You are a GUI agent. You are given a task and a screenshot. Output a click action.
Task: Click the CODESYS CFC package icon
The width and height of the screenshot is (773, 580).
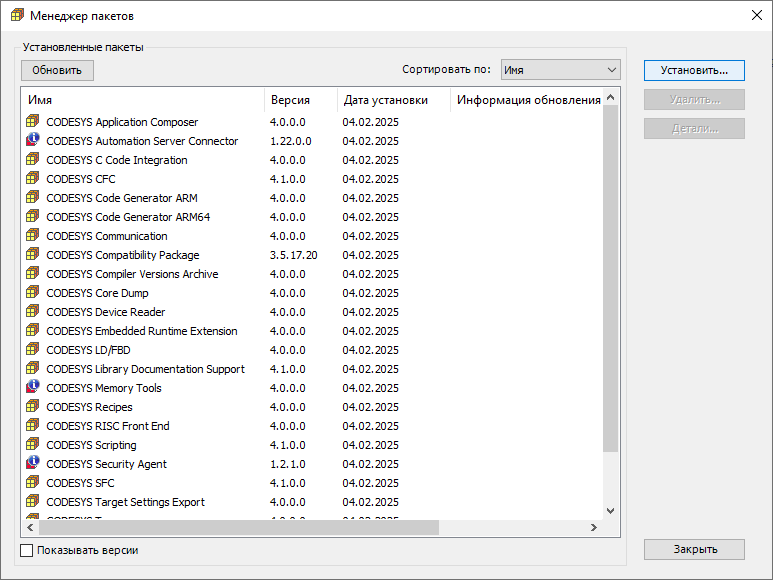(33, 179)
